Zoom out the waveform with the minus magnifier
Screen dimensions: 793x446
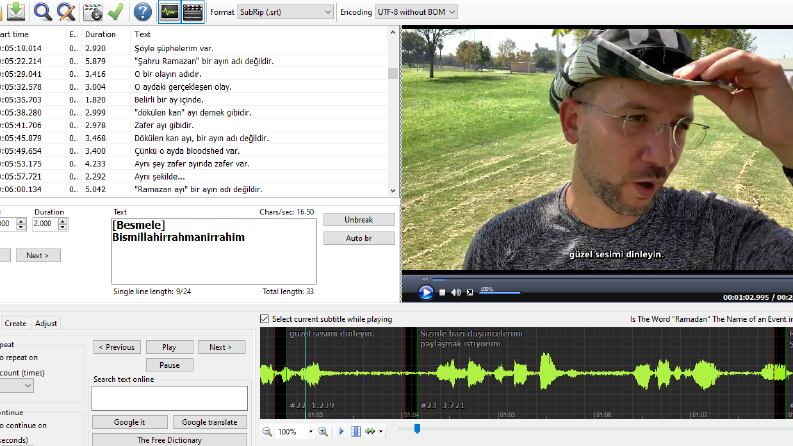[267, 431]
